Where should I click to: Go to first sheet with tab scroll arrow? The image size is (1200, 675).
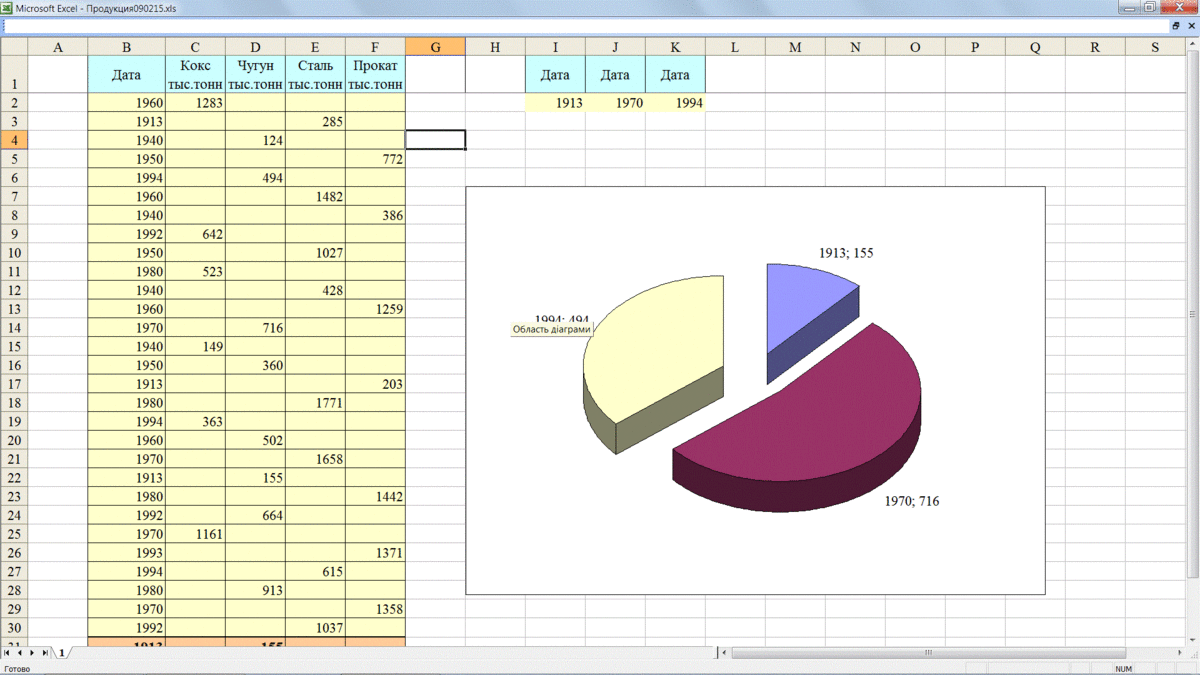[7, 652]
